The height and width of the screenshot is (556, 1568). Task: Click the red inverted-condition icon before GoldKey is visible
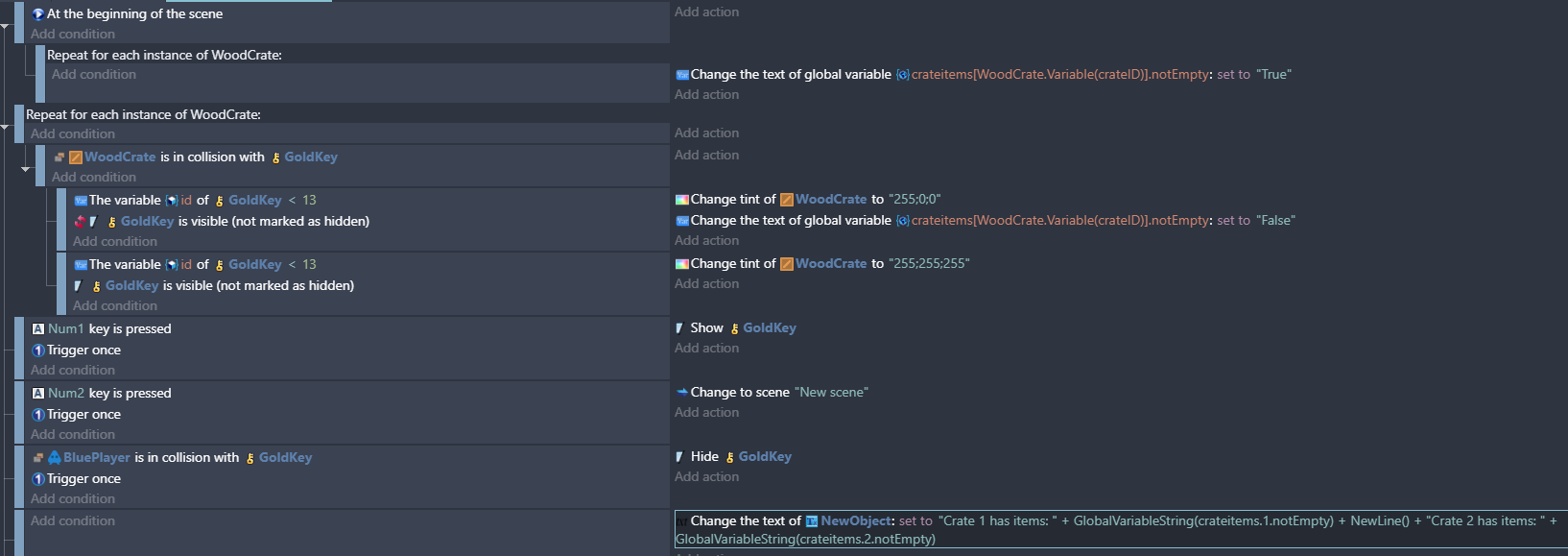tap(81, 222)
